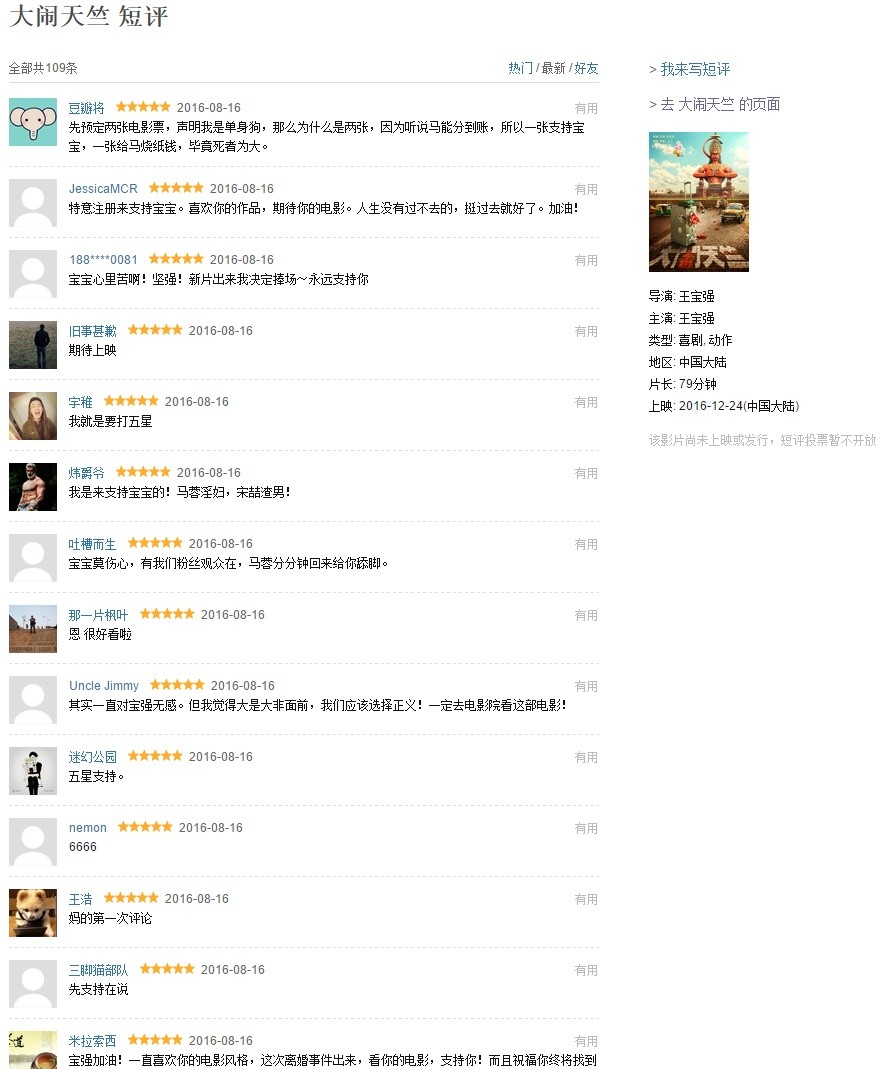Open the 大闹天竺 movie poster
This screenshot has height=1069, width=880.
pyautogui.click(x=699, y=202)
